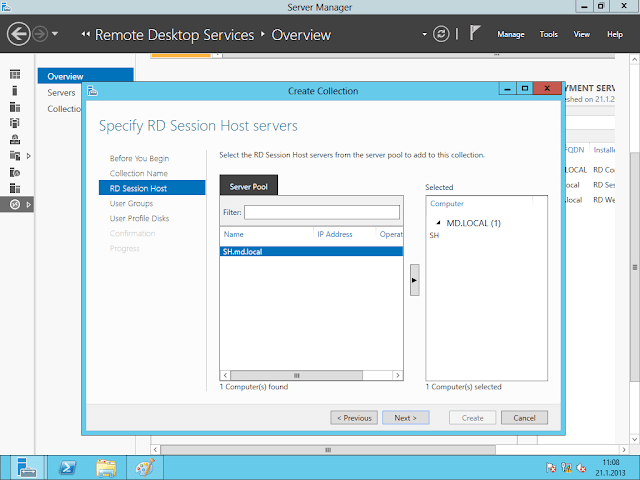Open Dashboard icon in left sidebar
The height and width of the screenshot is (480, 640).
point(15,75)
